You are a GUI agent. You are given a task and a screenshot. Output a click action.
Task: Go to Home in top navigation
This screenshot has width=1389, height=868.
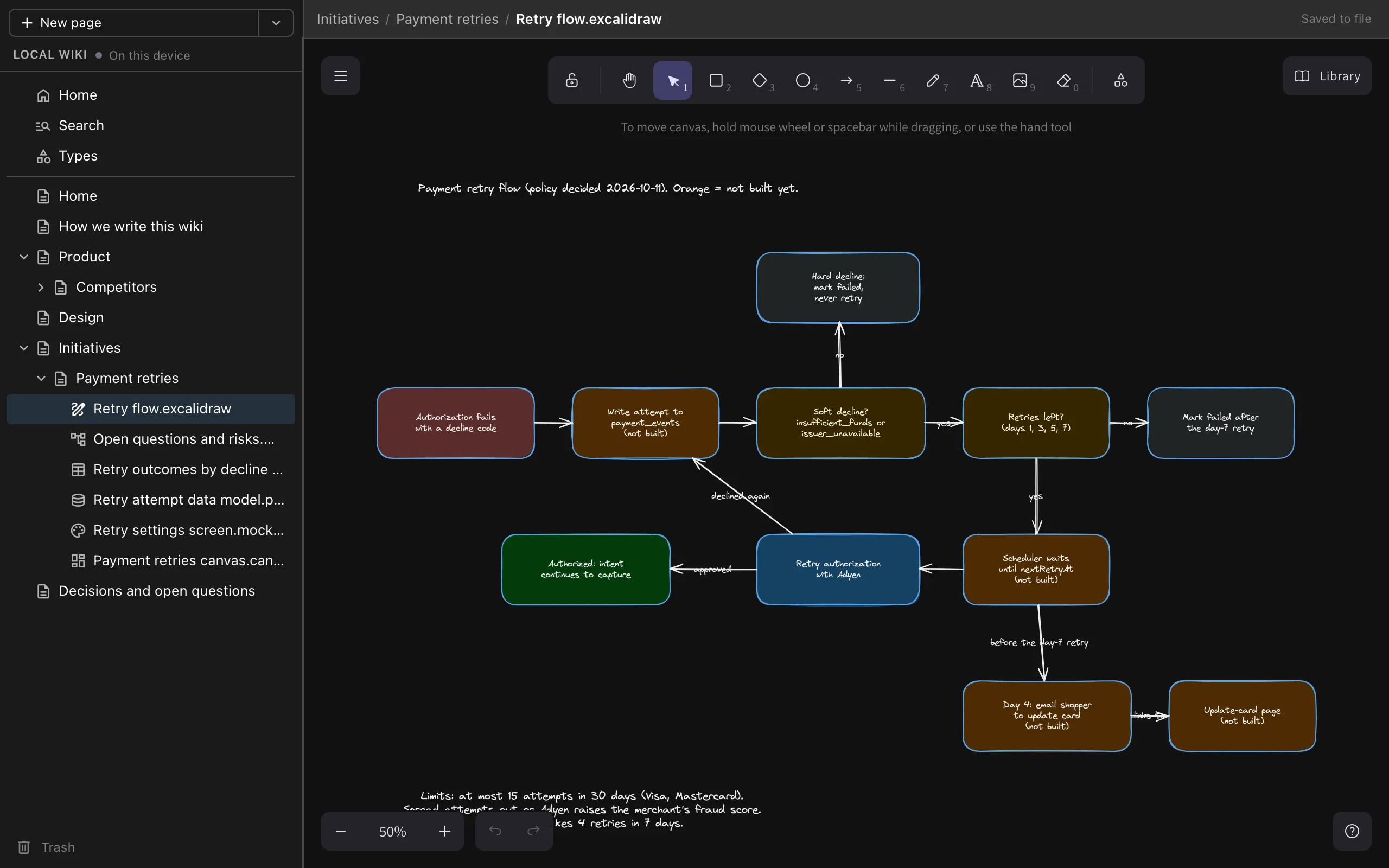tap(151, 95)
